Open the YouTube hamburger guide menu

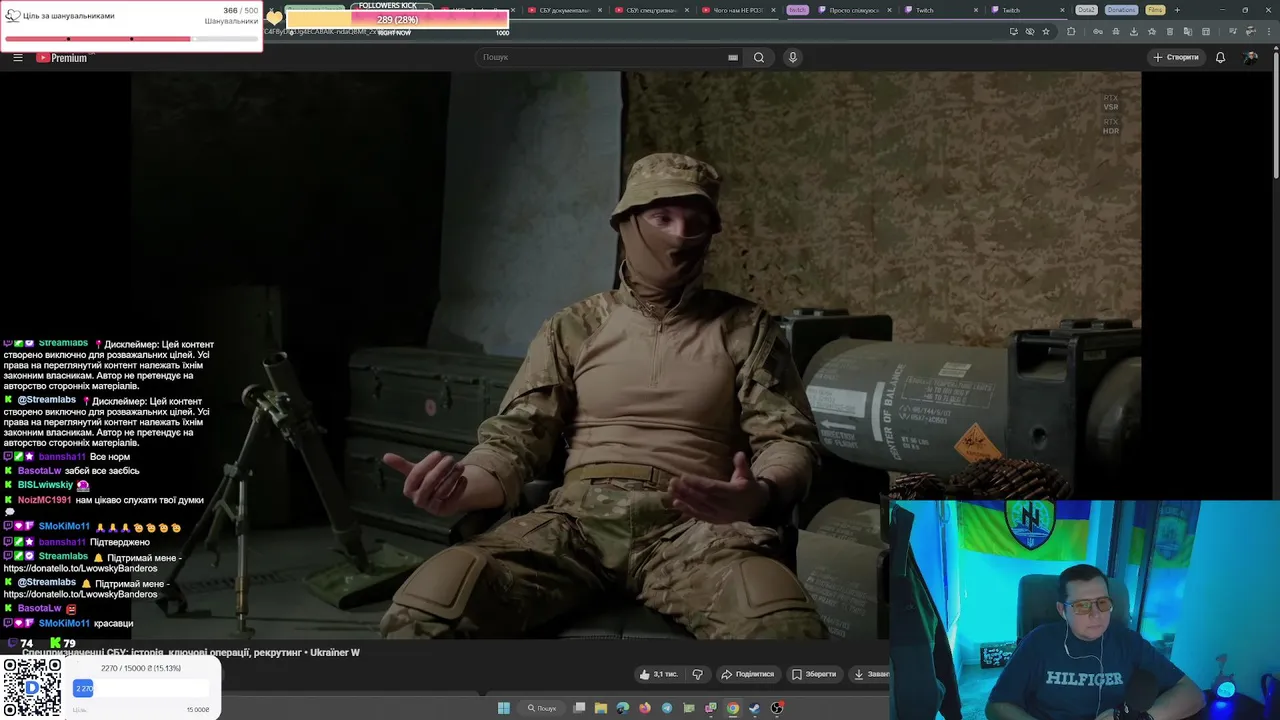click(x=18, y=57)
